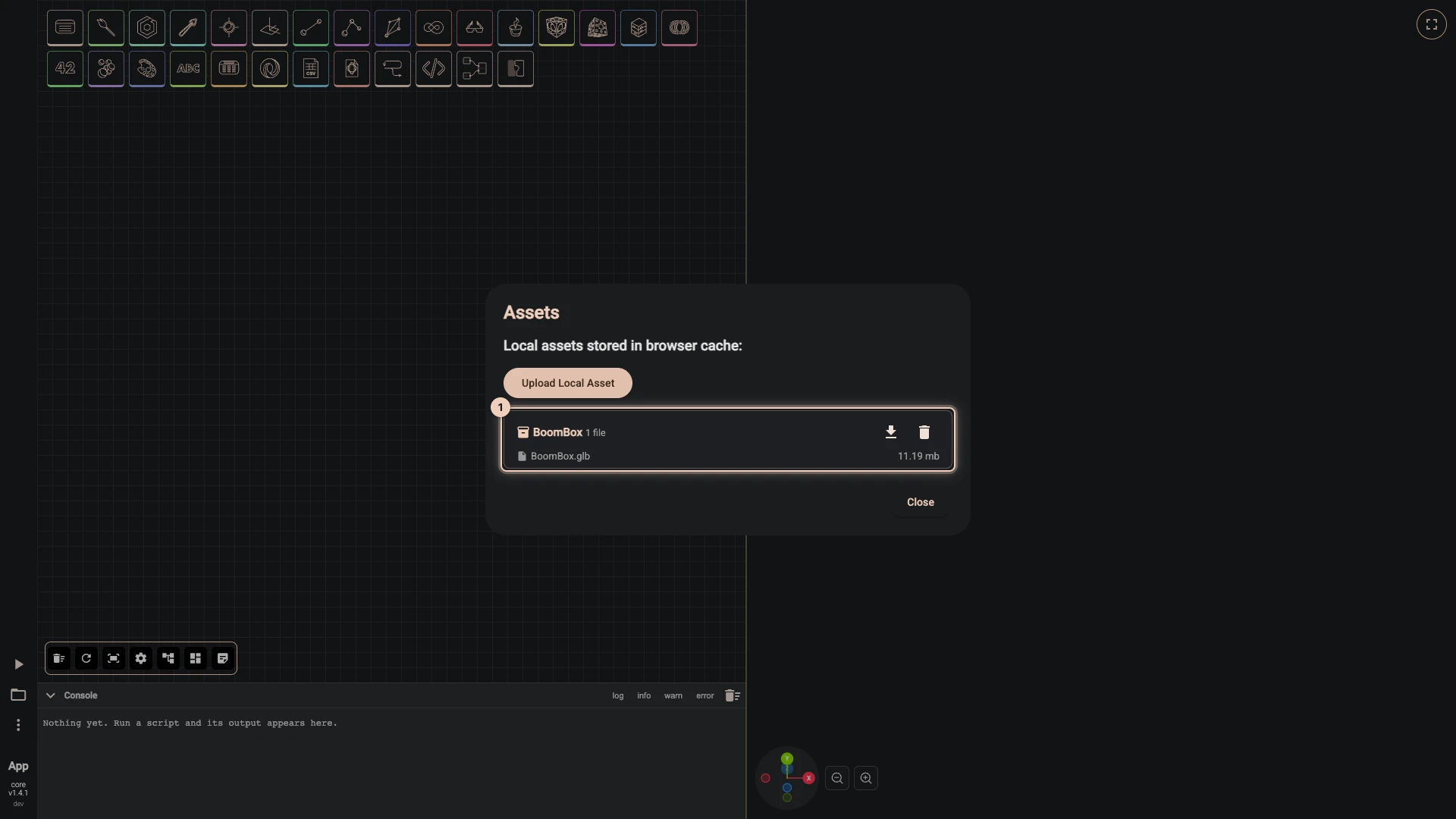Click the crosshair target node icon
This screenshot has height=819, width=1456.
[229, 28]
